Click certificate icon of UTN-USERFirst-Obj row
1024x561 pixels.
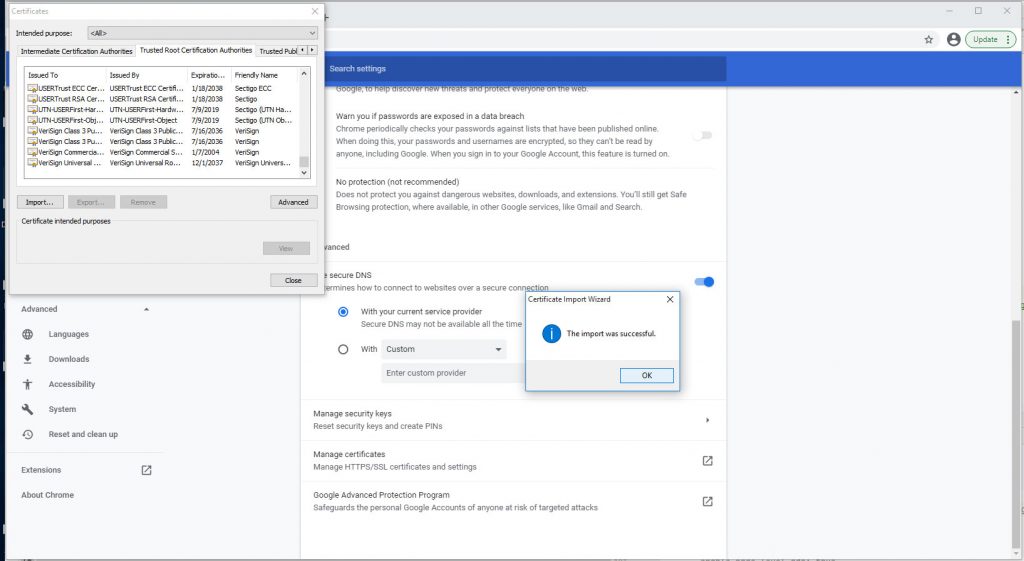[x=32, y=120]
